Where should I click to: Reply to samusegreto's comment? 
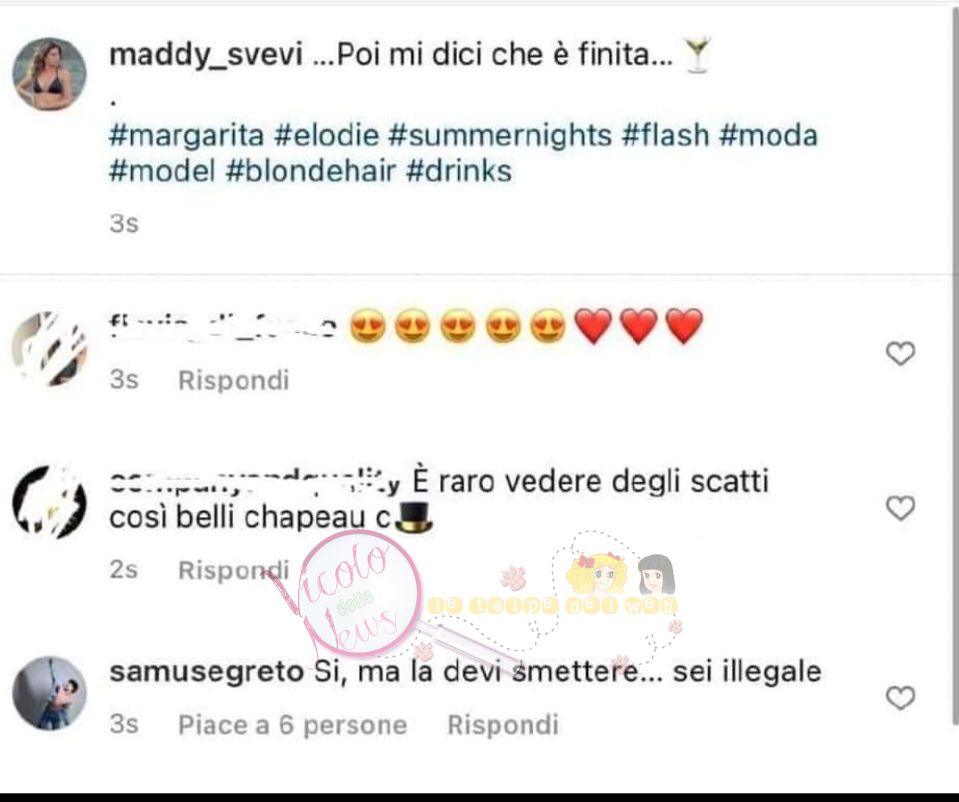point(503,725)
